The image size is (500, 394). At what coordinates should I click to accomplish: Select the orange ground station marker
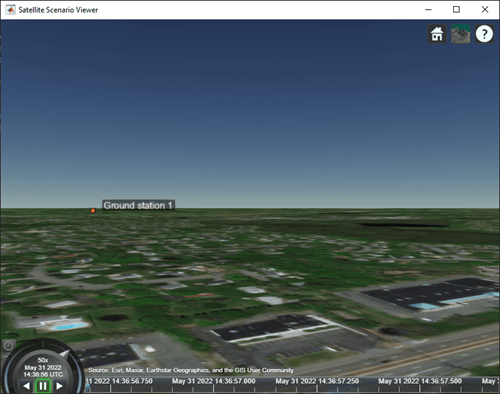click(93, 211)
